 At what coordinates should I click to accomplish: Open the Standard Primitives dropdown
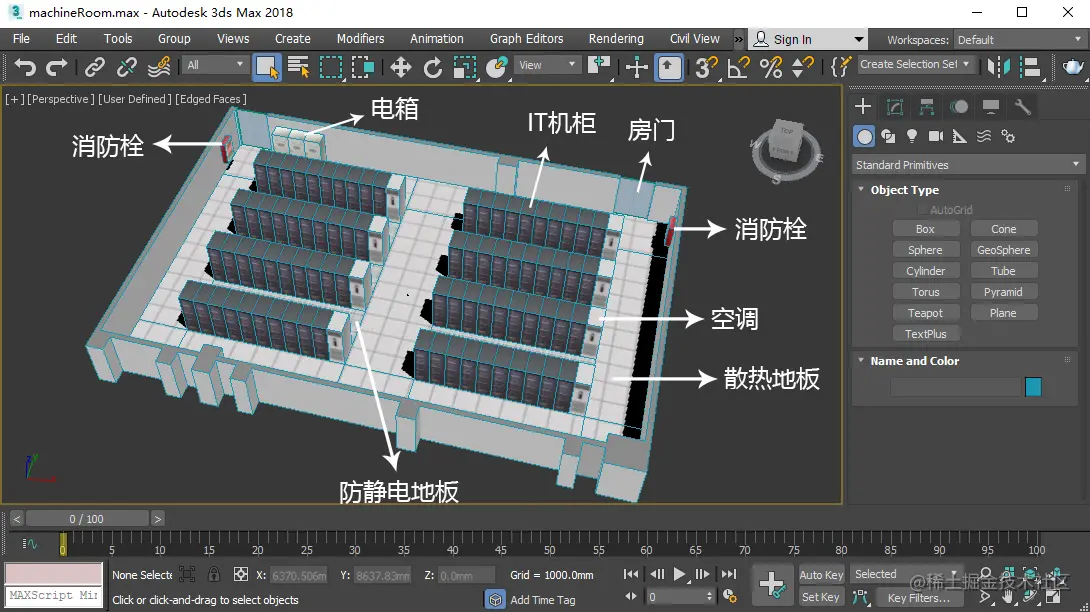pyautogui.click(x=966, y=164)
